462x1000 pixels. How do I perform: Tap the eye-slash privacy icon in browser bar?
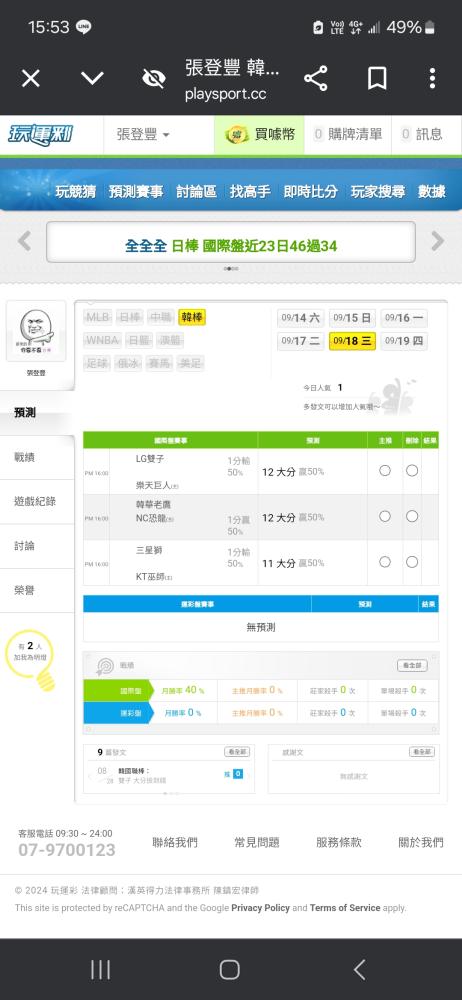pyautogui.click(x=154, y=78)
